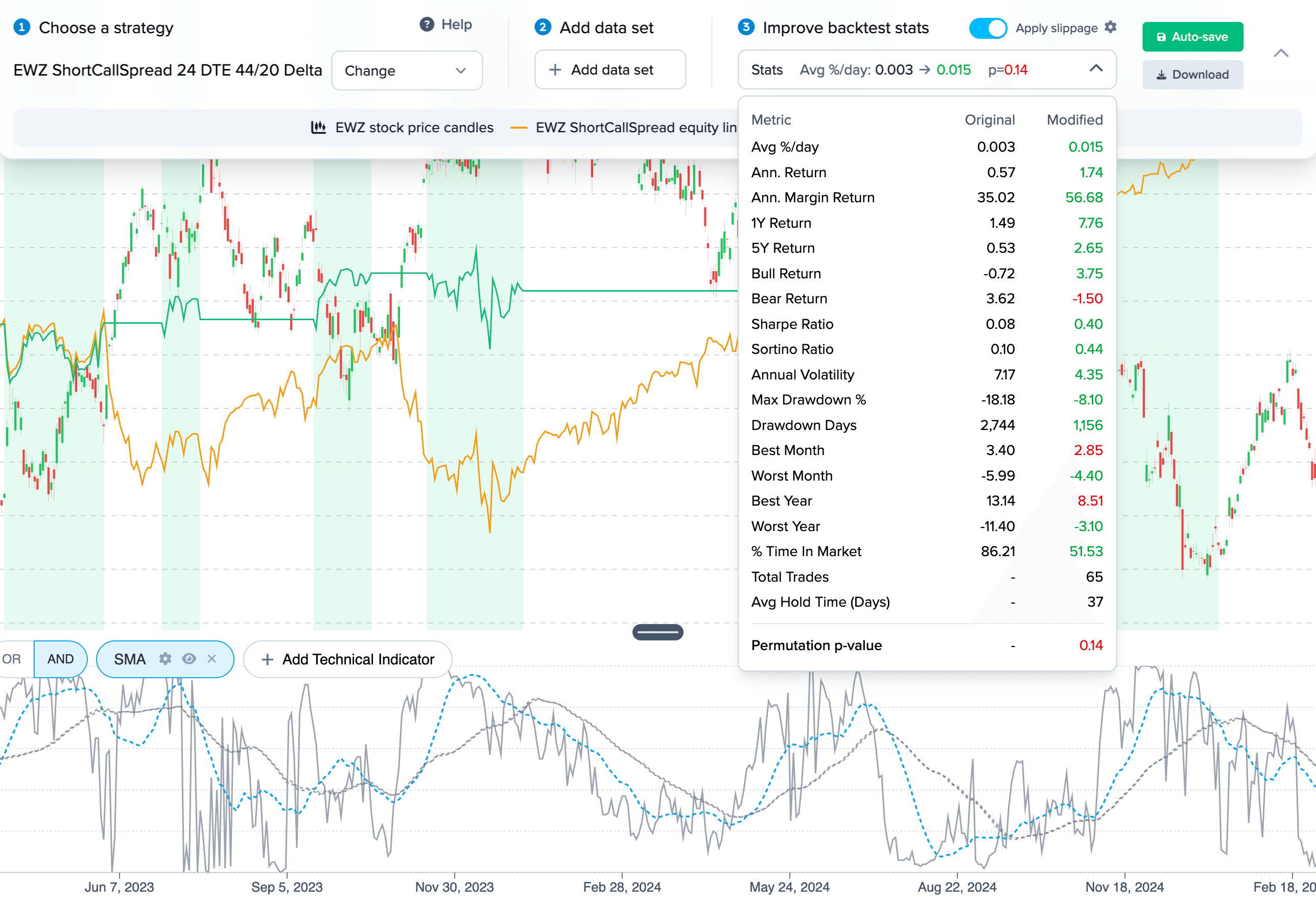Click the Jun 7, 2023 date label
The image size is (1316, 907).
click(x=119, y=887)
